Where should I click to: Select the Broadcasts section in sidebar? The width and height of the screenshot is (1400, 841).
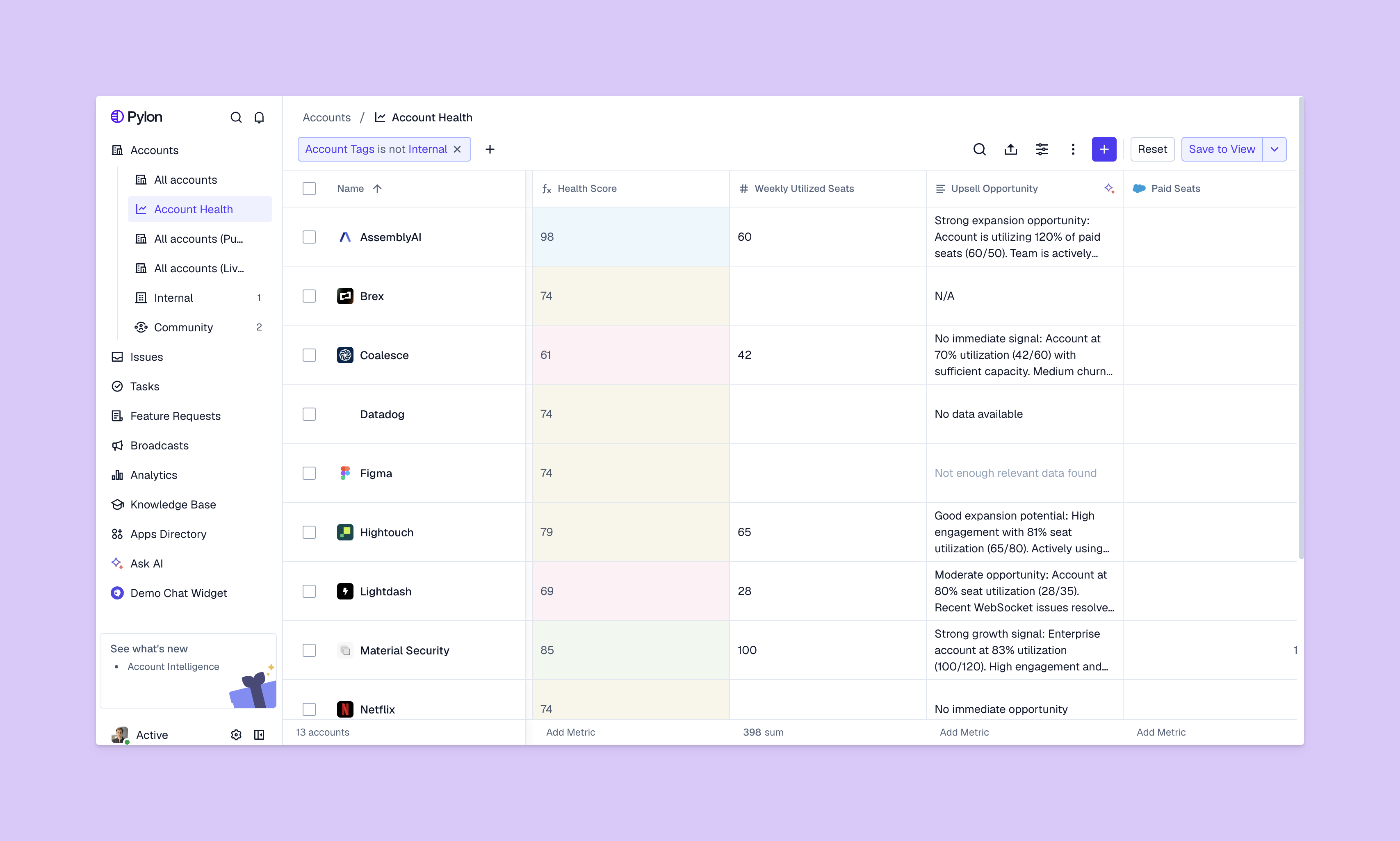point(160,445)
